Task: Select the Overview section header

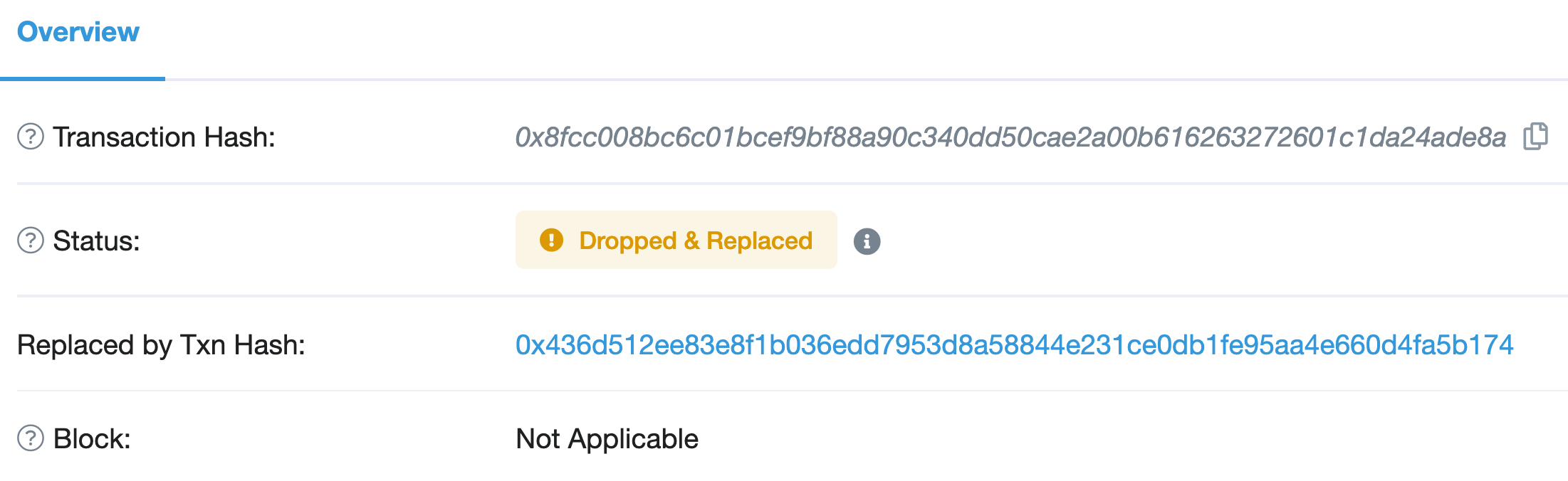Action: pos(79,31)
